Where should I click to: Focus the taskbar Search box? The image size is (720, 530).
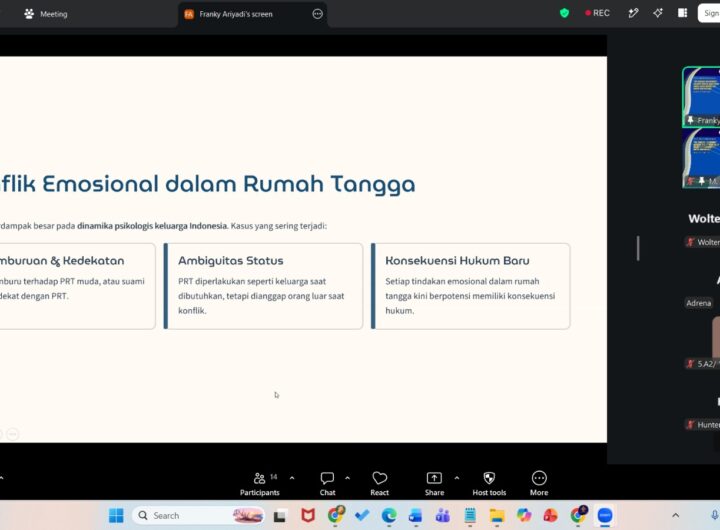[x=198, y=515]
